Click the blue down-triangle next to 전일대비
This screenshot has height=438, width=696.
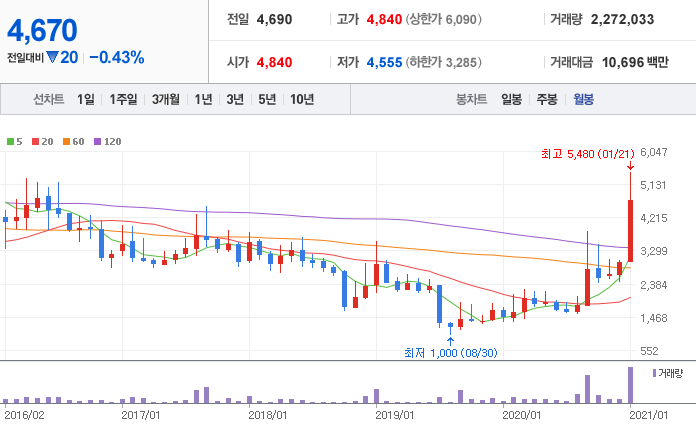(x=52, y=57)
